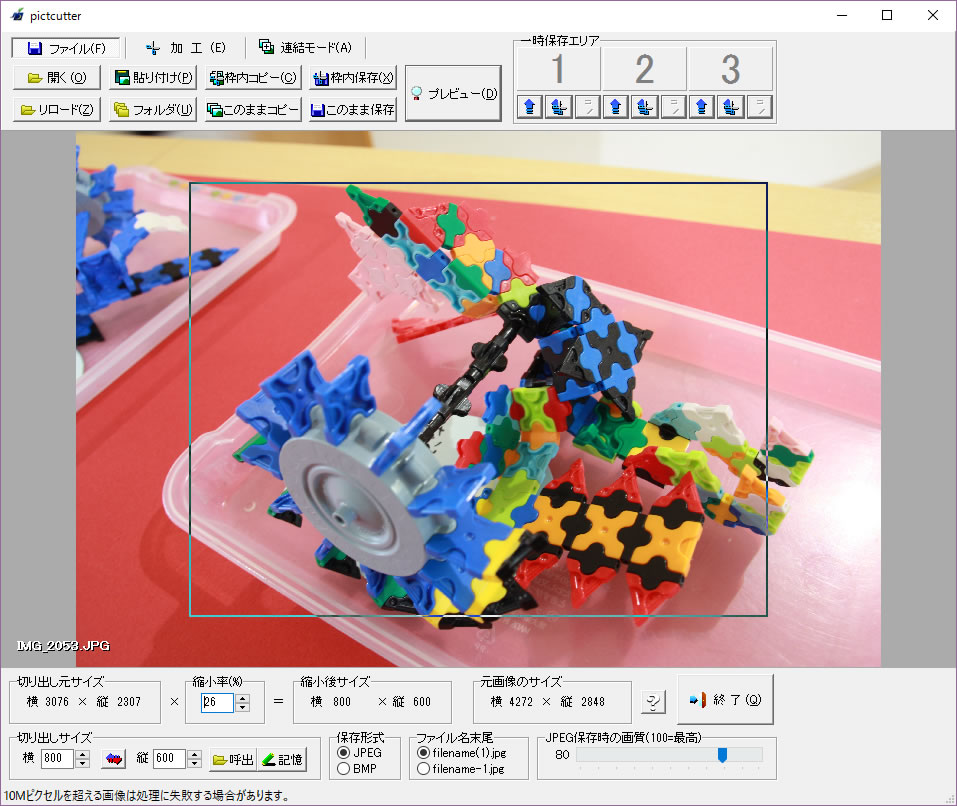Swap crop width and height values
The width and height of the screenshot is (957, 806).
click(114, 759)
